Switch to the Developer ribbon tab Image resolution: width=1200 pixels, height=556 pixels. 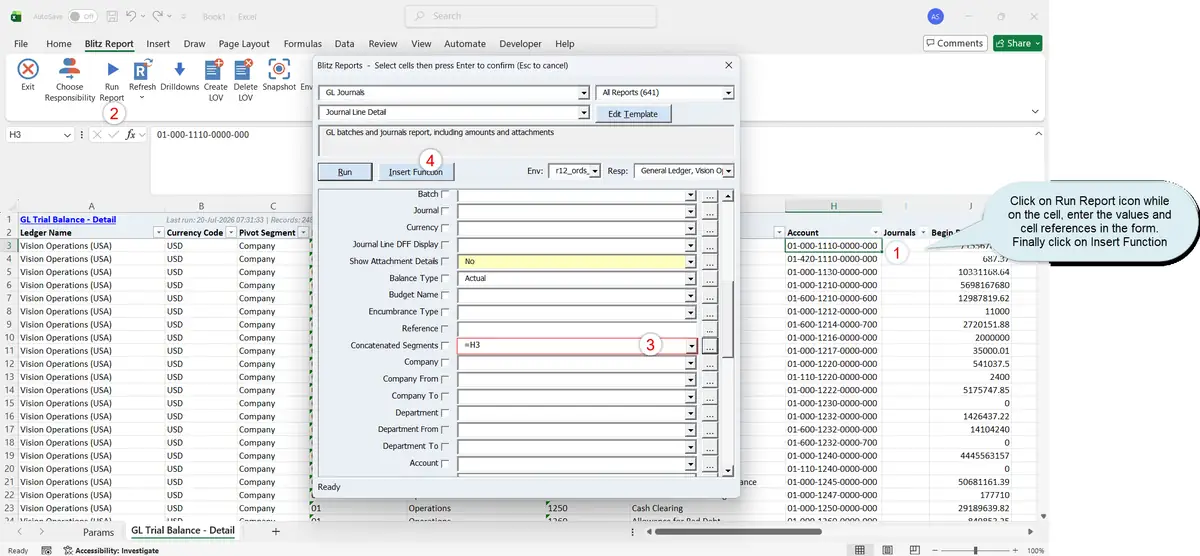coord(520,44)
